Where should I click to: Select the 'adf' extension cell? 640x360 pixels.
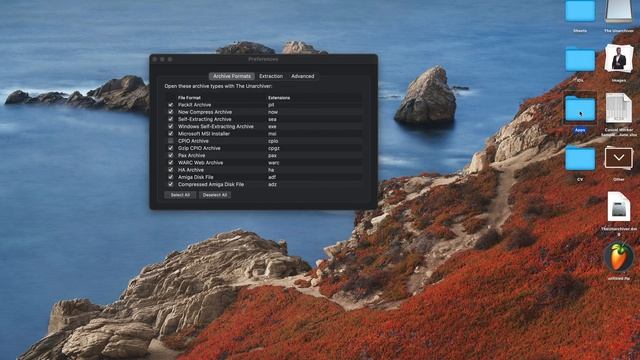click(272, 177)
